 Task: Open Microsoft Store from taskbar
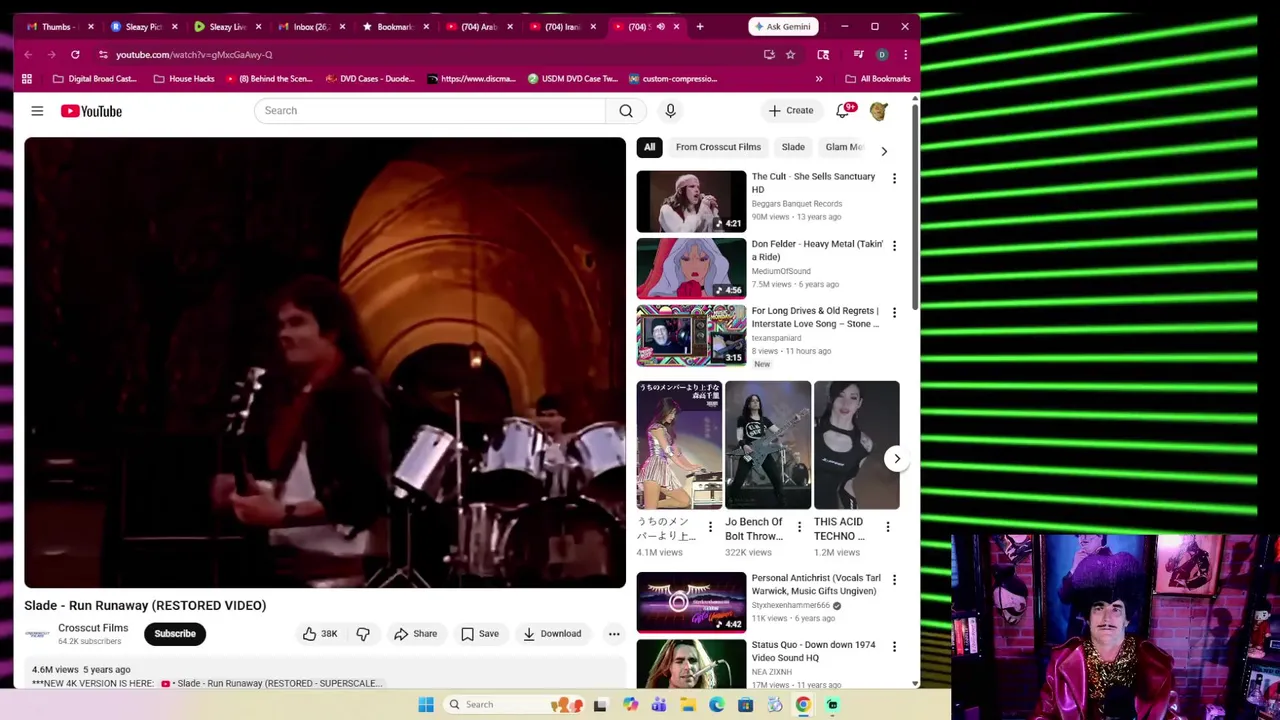[745, 704]
